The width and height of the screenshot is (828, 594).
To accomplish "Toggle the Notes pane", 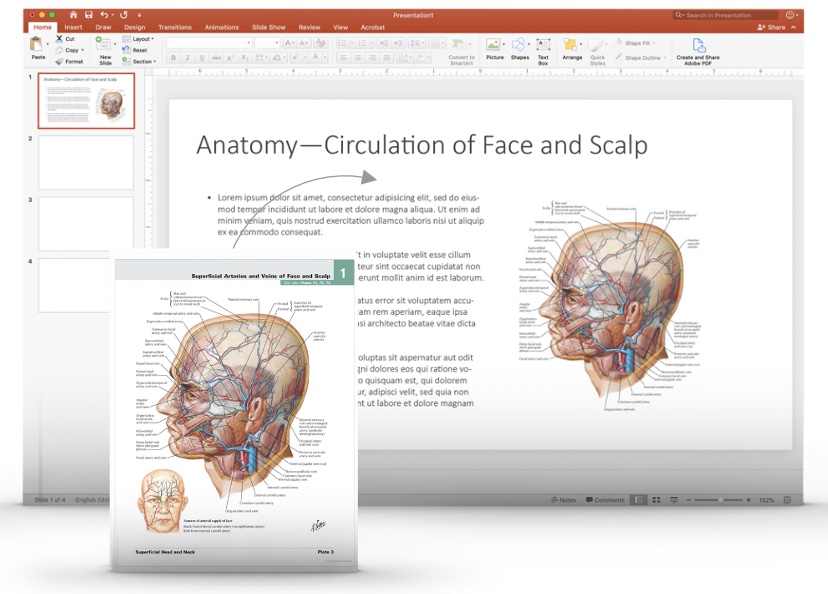I will pos(563,499).
